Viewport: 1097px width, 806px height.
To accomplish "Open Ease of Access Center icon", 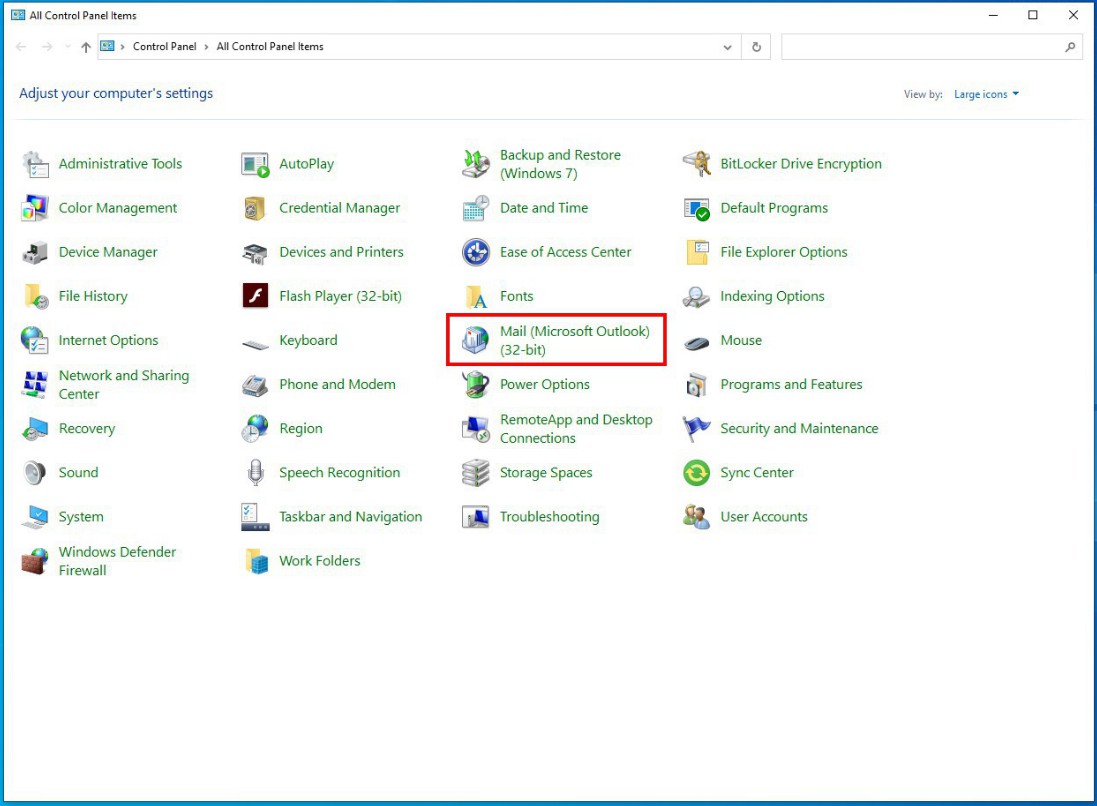I will [x=476, y=253].
